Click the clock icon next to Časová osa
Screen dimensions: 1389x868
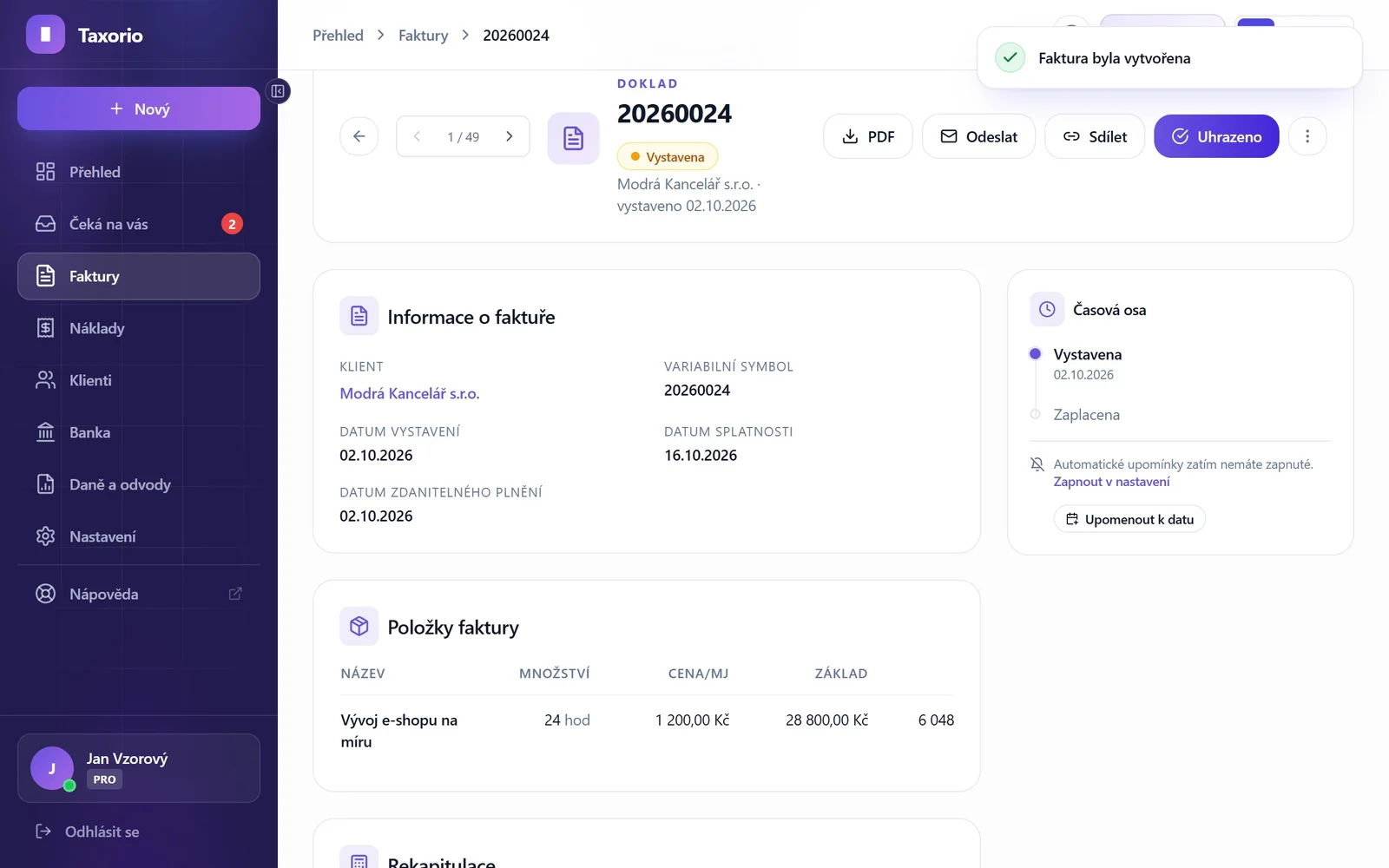click(1047, 310)
